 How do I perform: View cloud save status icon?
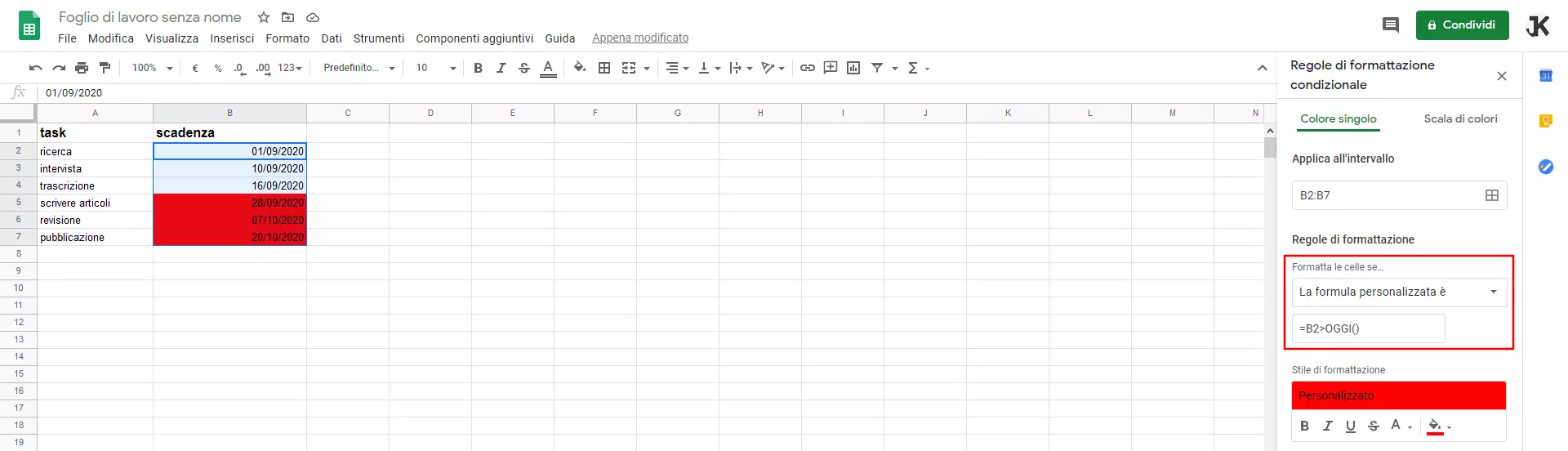click(x=312, y=17)
